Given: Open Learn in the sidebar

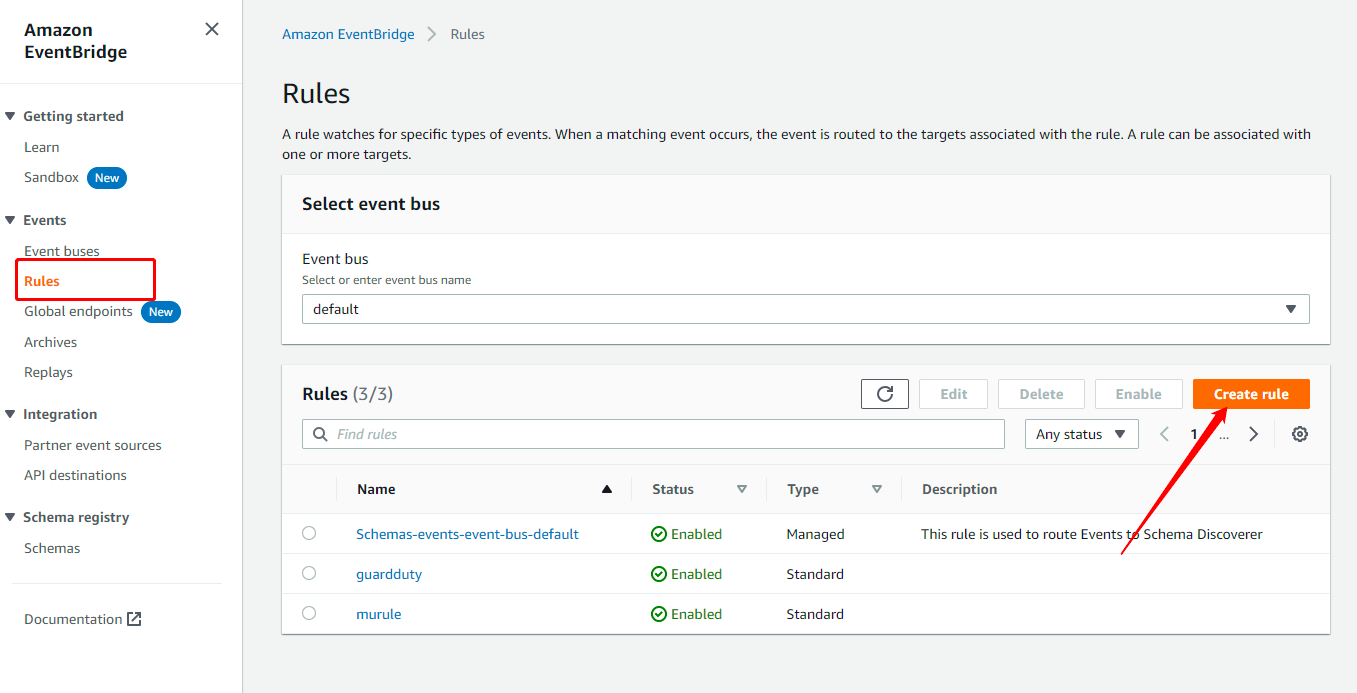Looking at the screenshot, I should (x=42, y=147).
